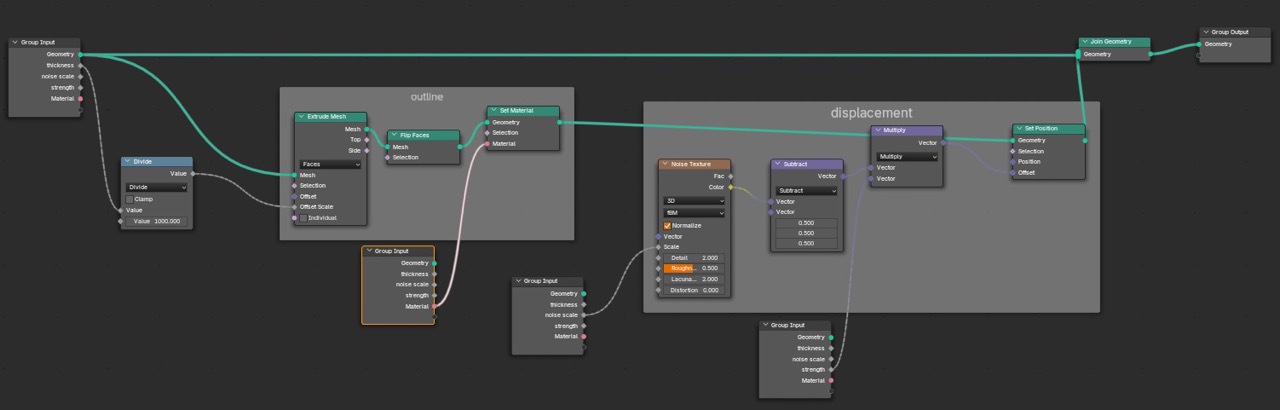Open Subtract operation dropdown

point(806,190)
